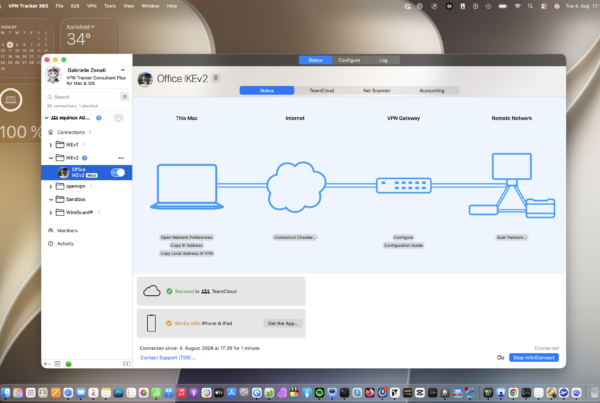
Task: Toggle the Office IKEv2 connection switch
Action: pyautogui.click(x=118, y=173)
